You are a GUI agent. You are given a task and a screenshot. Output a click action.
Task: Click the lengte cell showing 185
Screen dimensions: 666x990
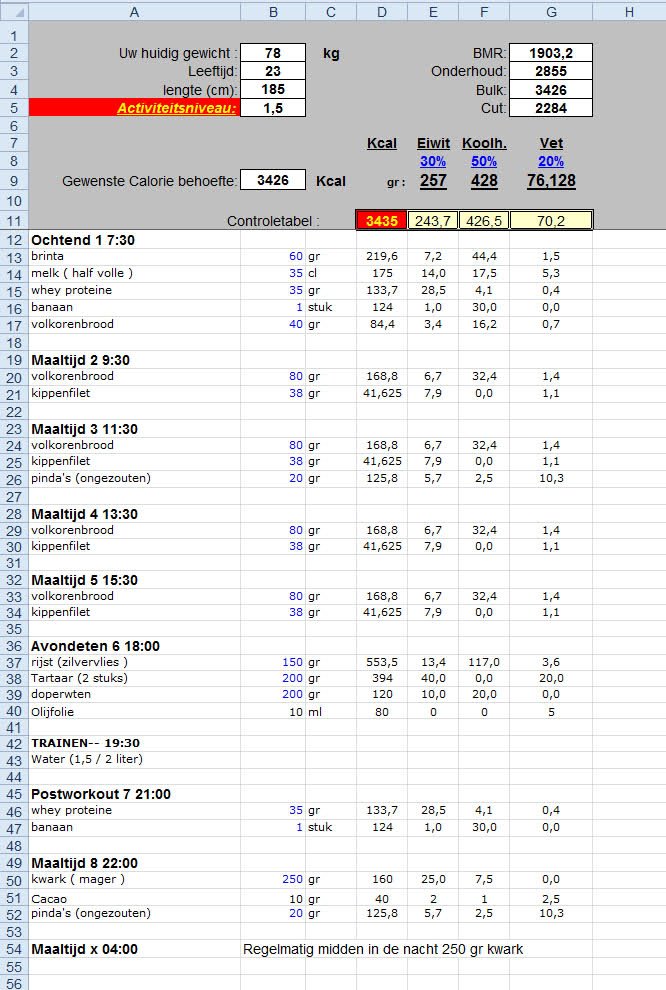273,89
